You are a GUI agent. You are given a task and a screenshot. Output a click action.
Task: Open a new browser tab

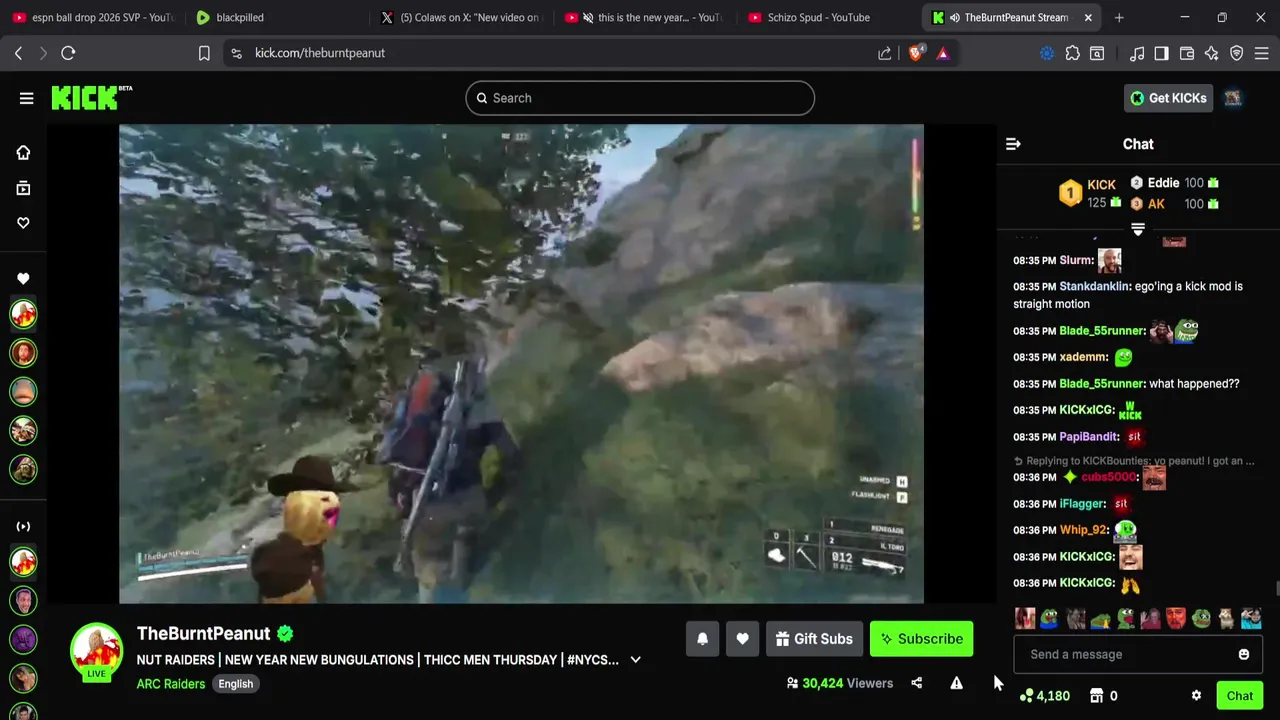(1119, 17)
